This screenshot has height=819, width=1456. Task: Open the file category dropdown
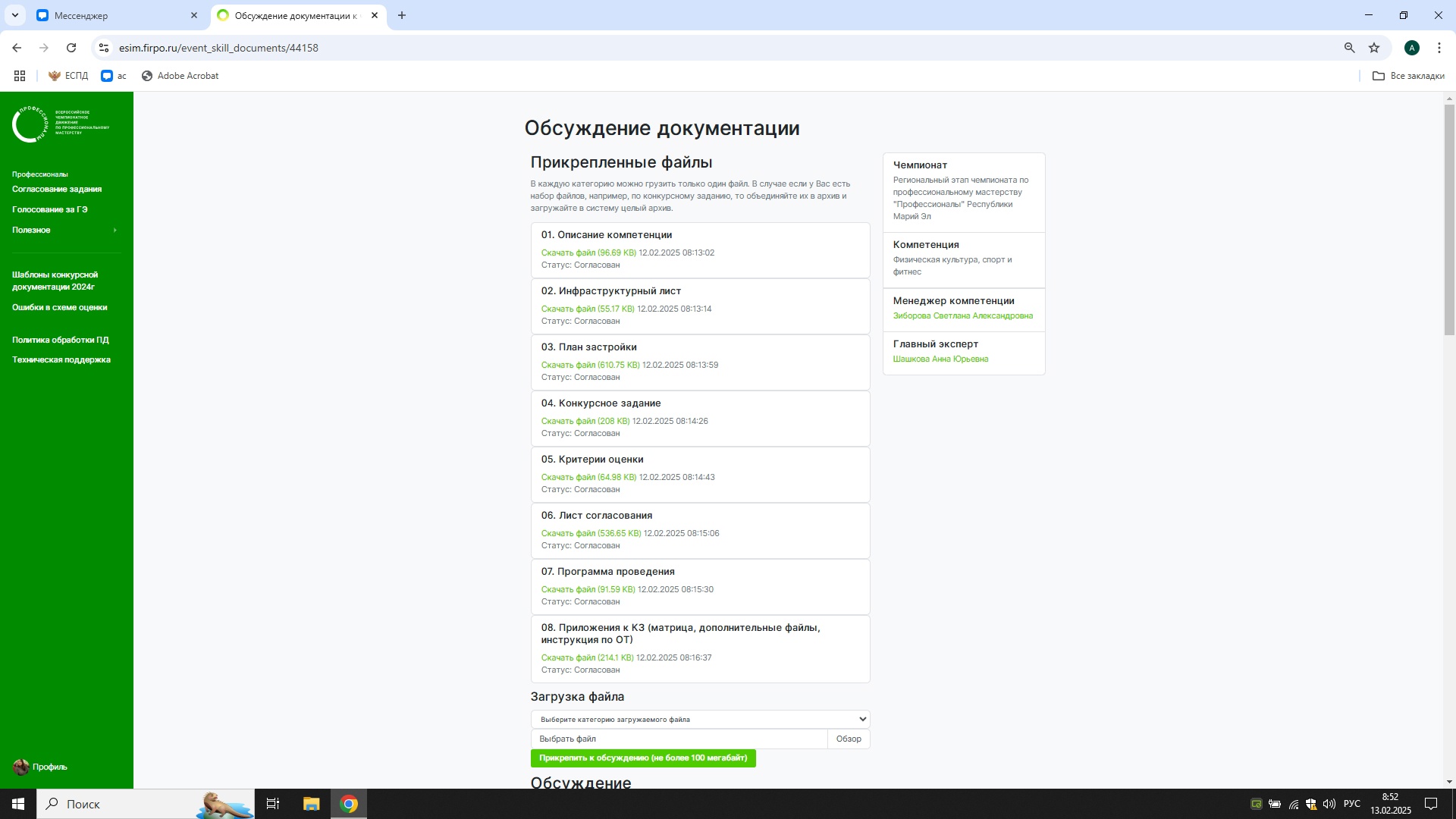(700, 719)
